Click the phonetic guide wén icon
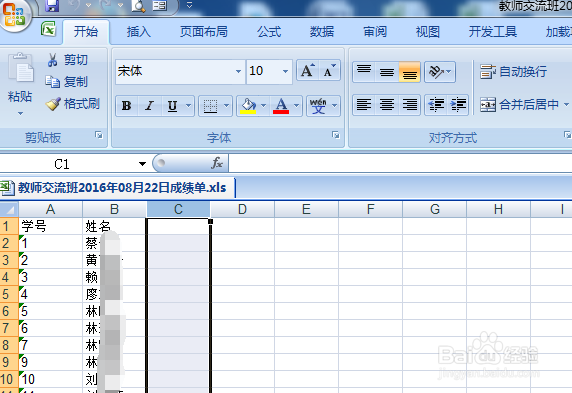The width and height of the screenshot is (572, 393). tap(318, 106)
